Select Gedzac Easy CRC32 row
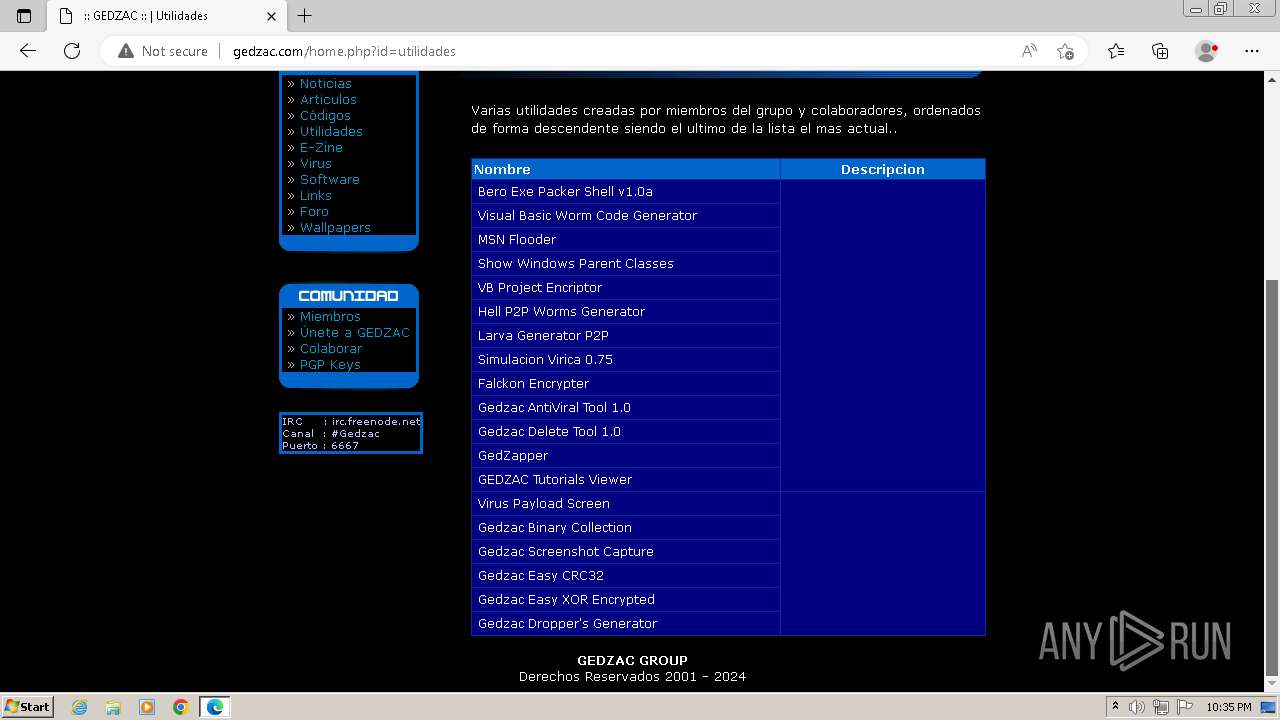The image size is (1280, 720). tap(625, 575)
